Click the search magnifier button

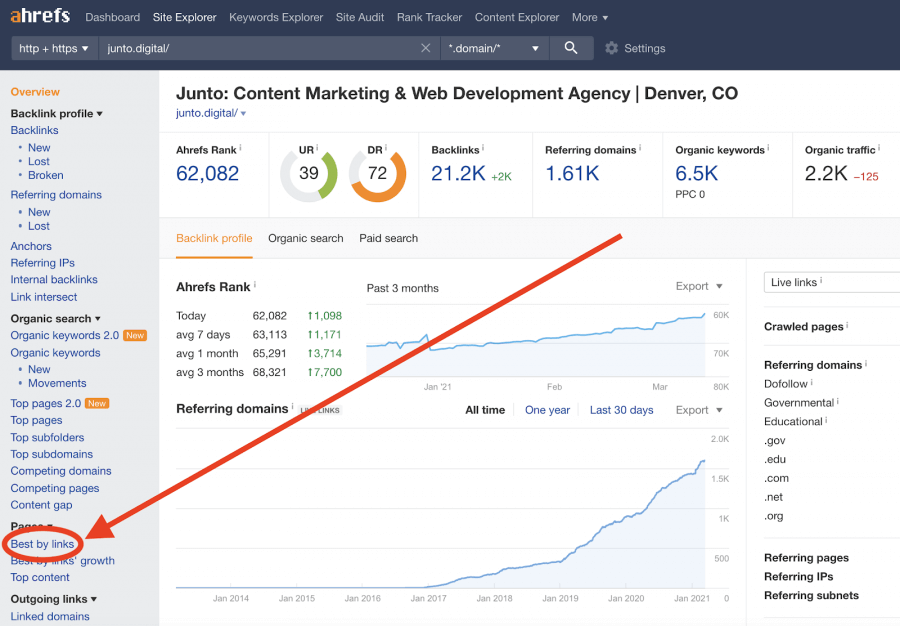point(571,48)
